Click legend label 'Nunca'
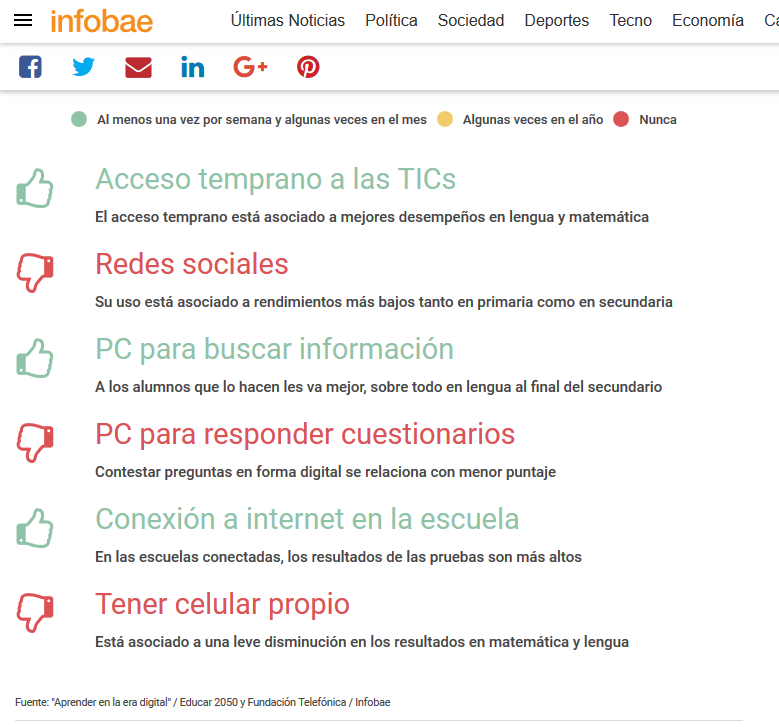Image resolution: width=779 pixels, height=727 pixels. (658, 120)
